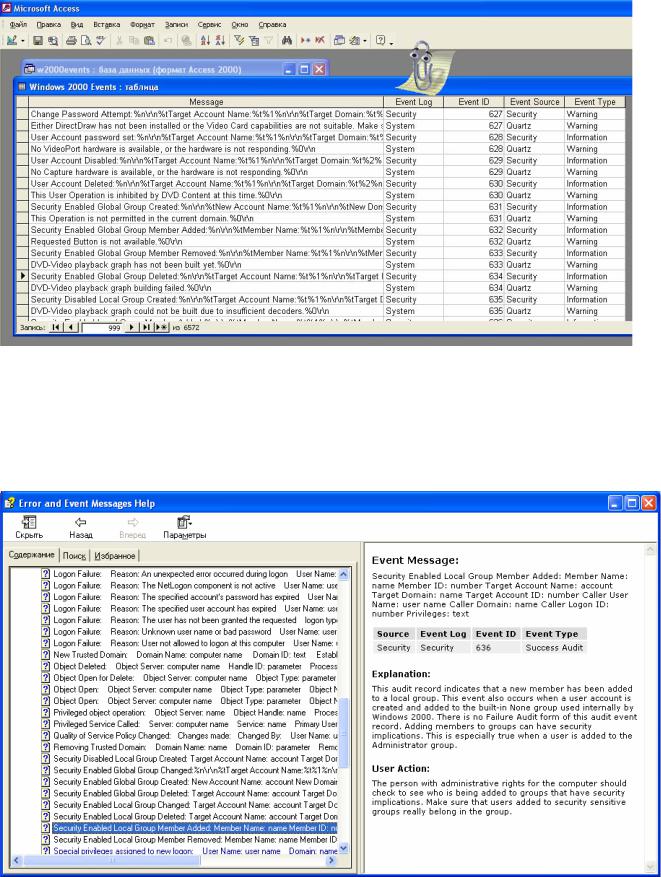Screen dimensions: 661x877
Task: Click the Undo icon in toolbar
Action: click(x=168, y=40)
